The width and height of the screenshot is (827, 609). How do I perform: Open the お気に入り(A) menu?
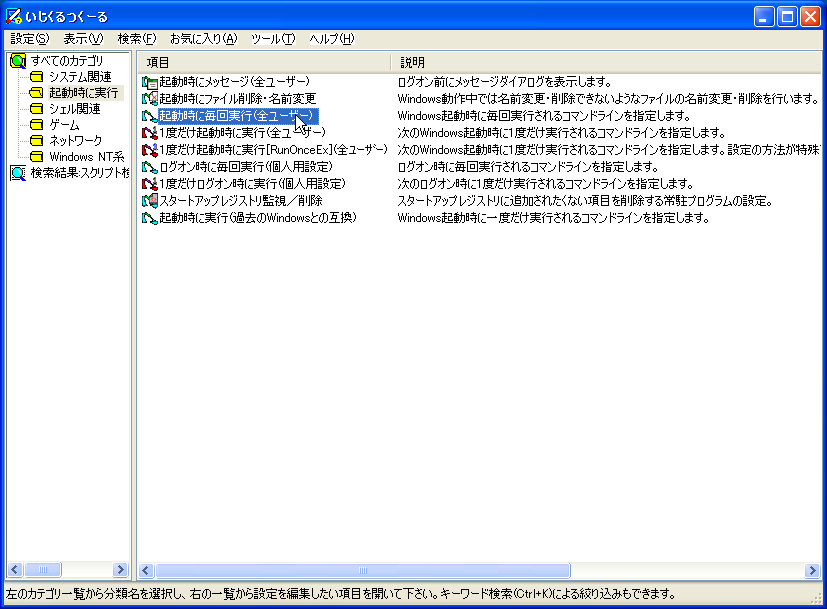pos(204,38)
